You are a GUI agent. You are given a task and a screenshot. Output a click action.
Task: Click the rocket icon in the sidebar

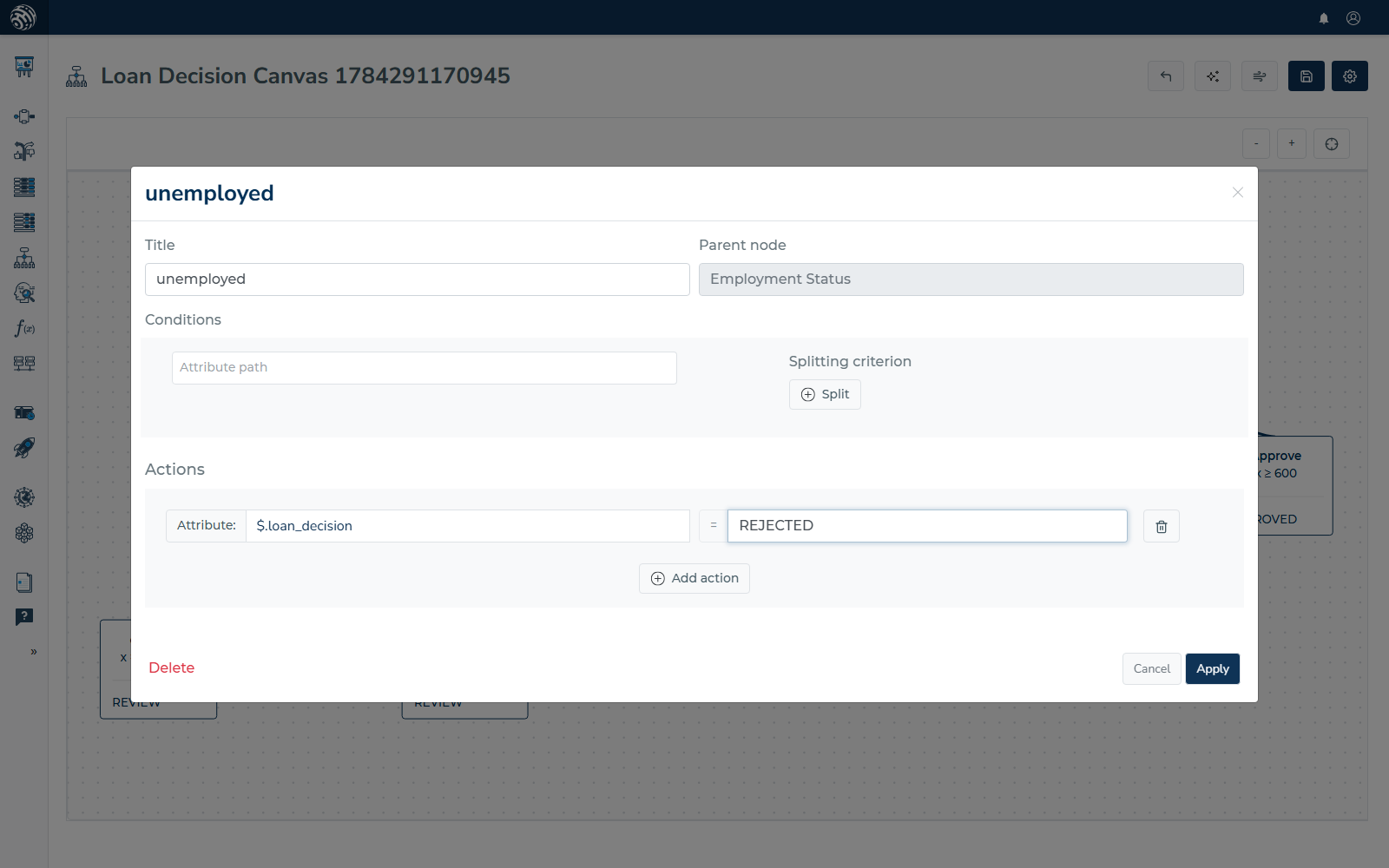point(24,448)
